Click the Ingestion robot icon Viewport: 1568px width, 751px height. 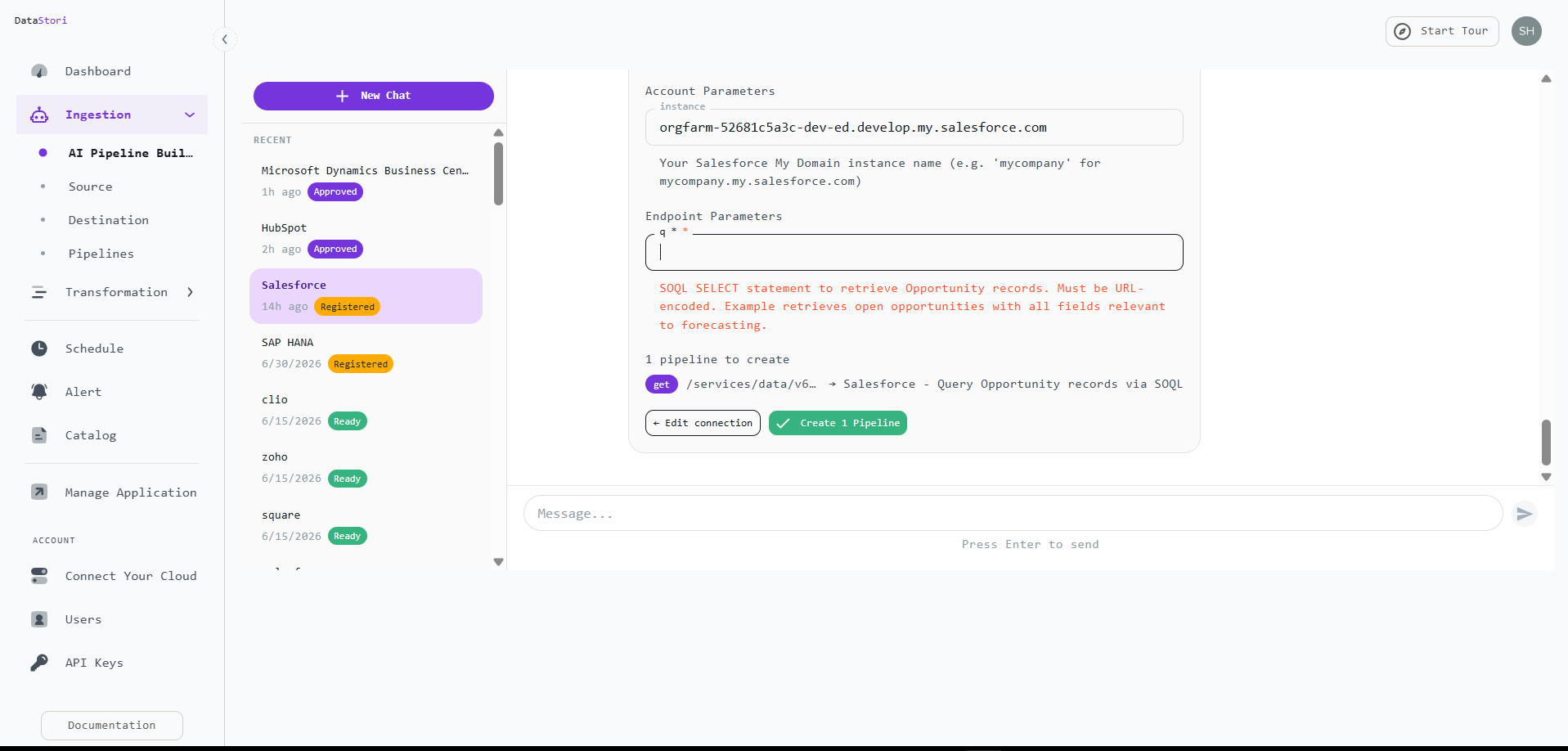pyautogui.click(x=39, y=115)
